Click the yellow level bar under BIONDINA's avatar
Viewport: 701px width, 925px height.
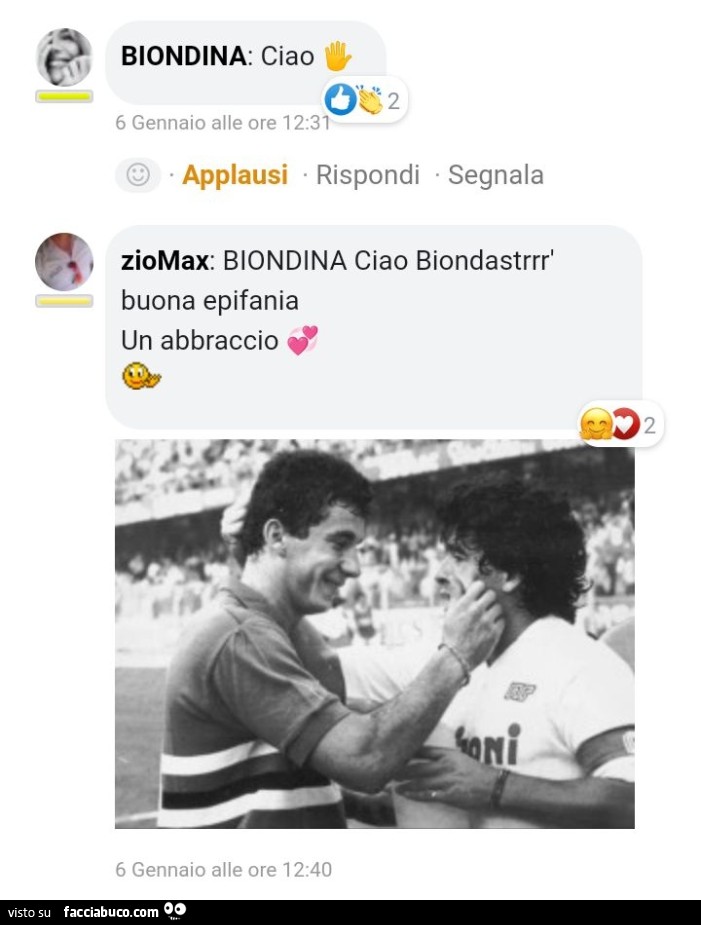click(64, 97)
